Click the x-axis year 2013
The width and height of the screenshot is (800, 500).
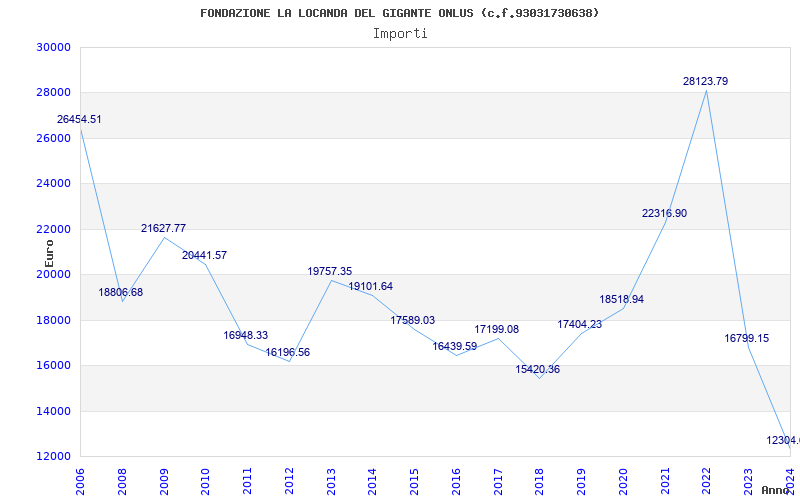click(x=331, y=481)
